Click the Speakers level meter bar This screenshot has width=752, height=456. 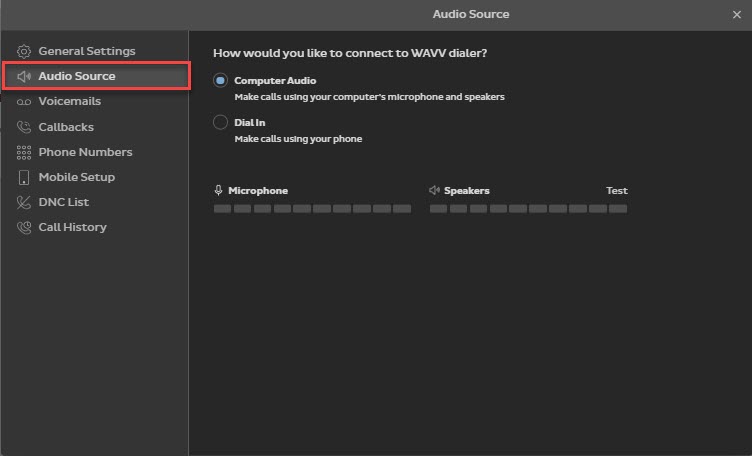[528, 209]
